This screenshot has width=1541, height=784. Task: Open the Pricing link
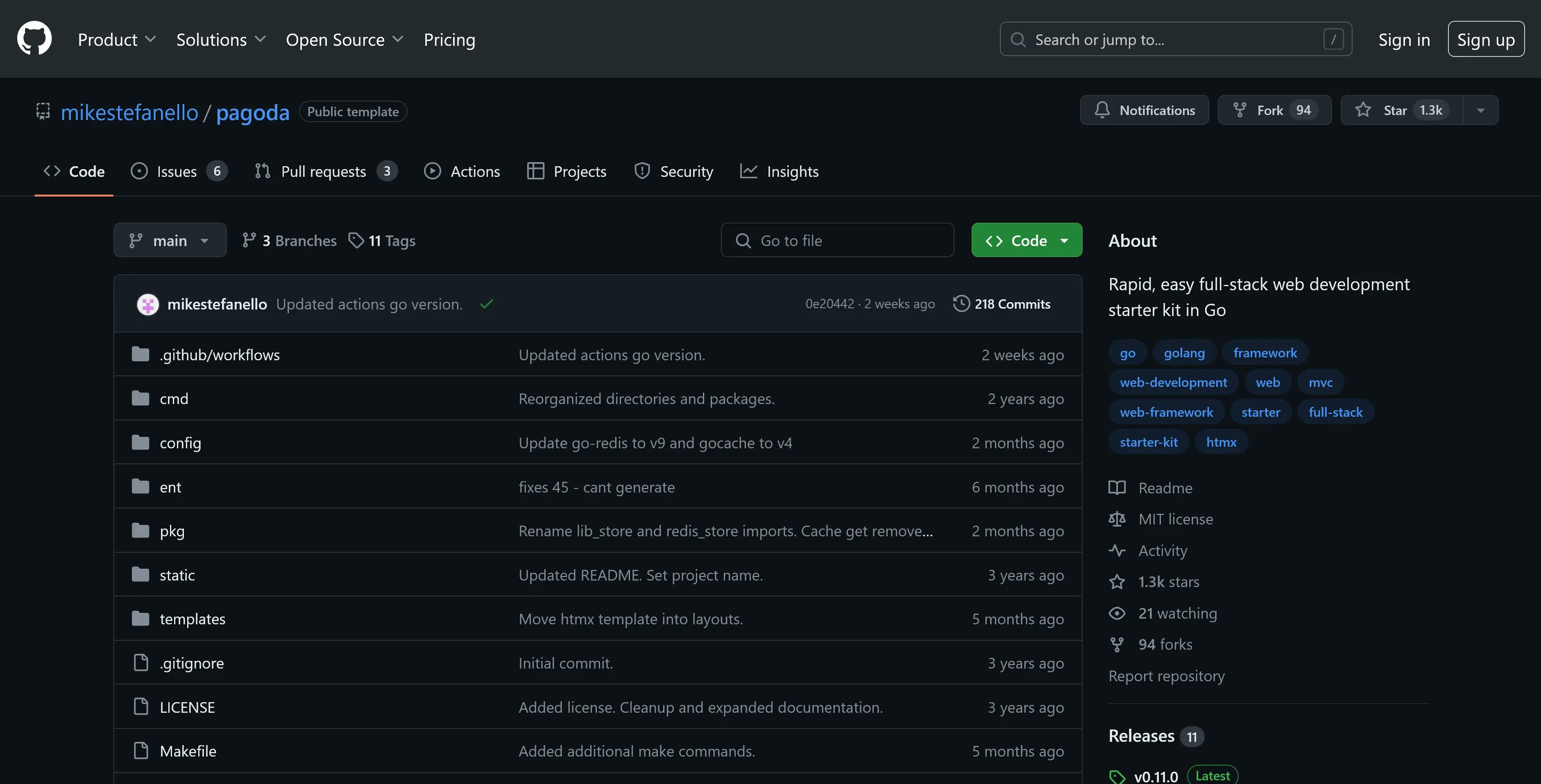[449, 39]
